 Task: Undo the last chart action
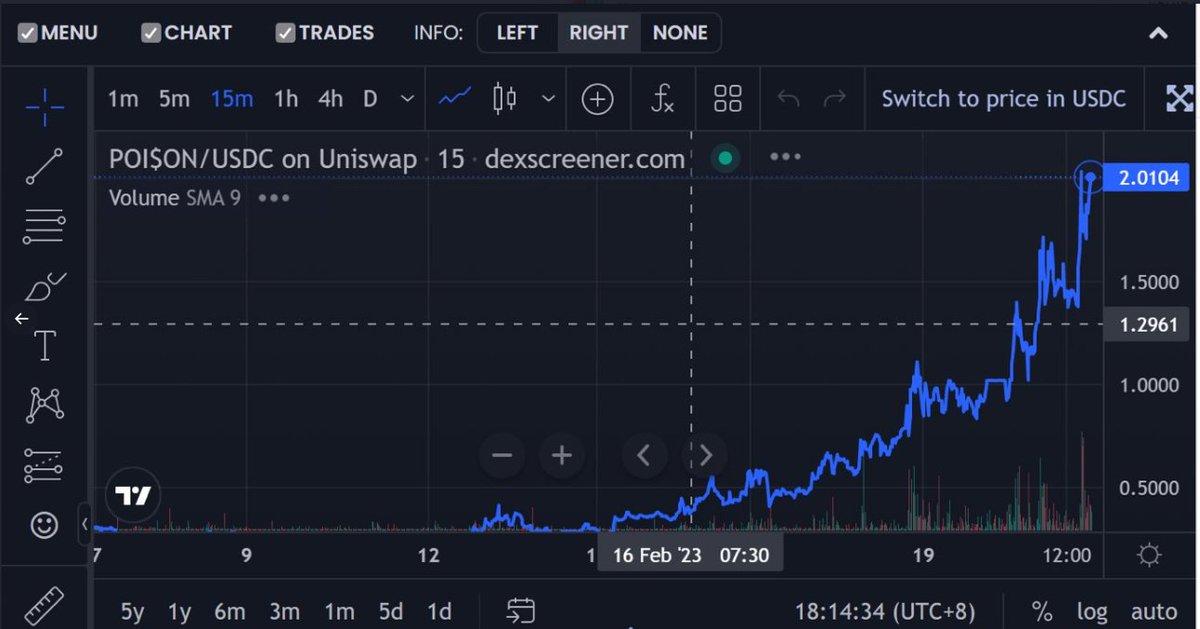[x=789, y=98]
